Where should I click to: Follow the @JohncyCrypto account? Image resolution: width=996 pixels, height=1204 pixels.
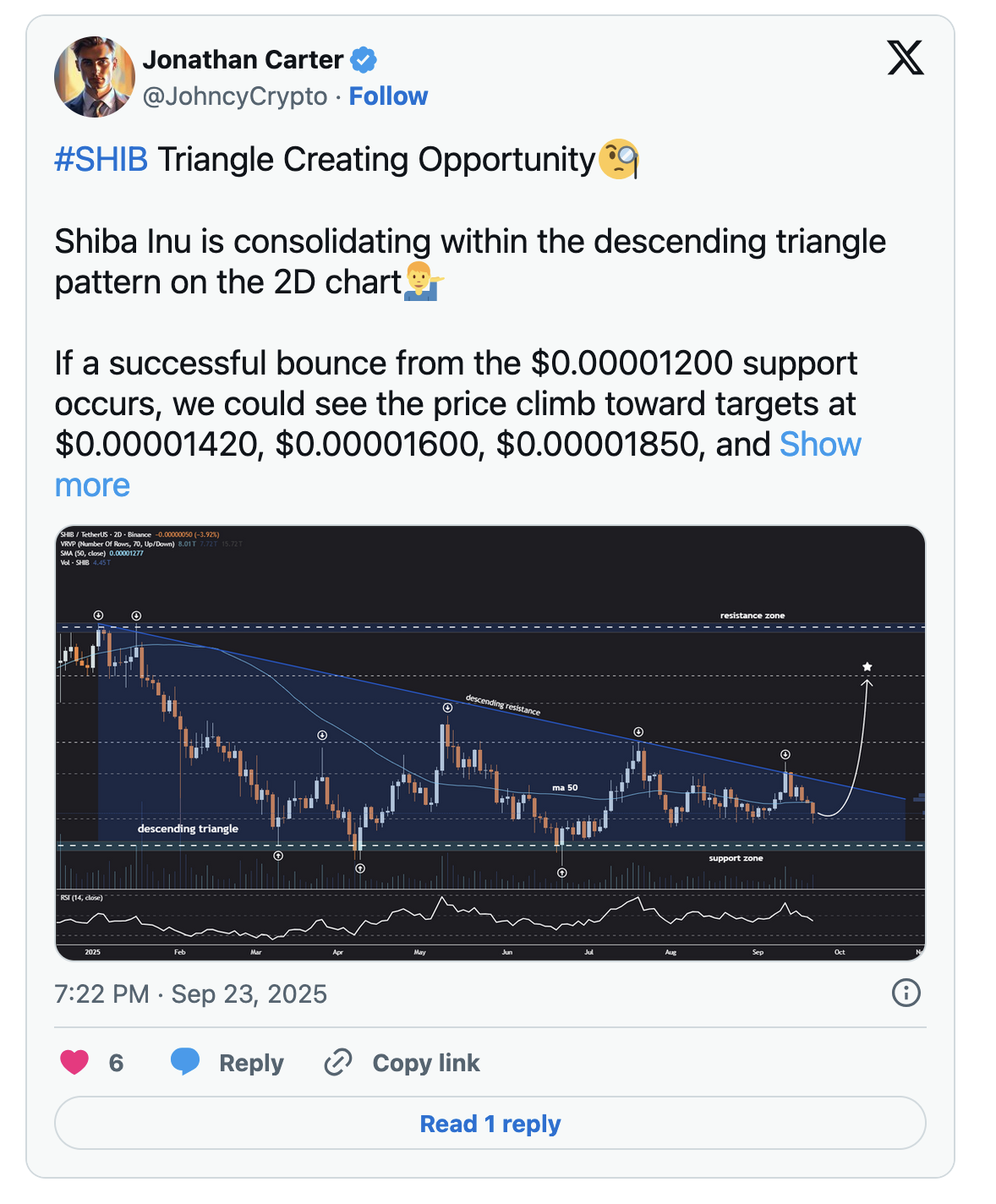point(388,96)
